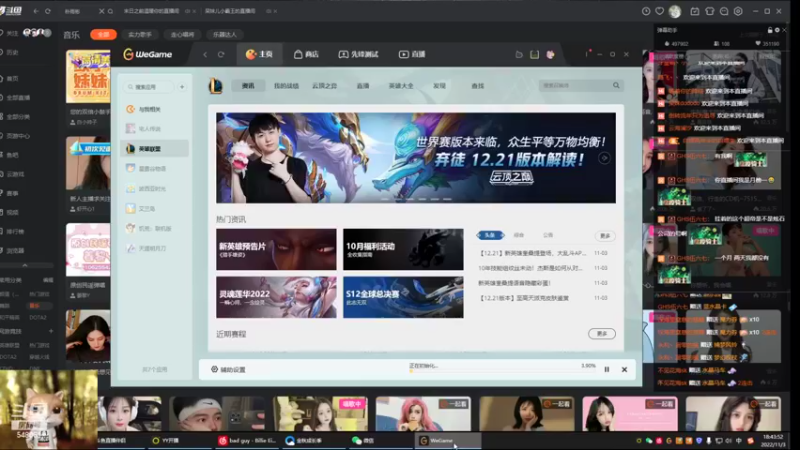Screen dimensions: 800x450
Task: Go back in WeGame navigation
Action: 205,55
